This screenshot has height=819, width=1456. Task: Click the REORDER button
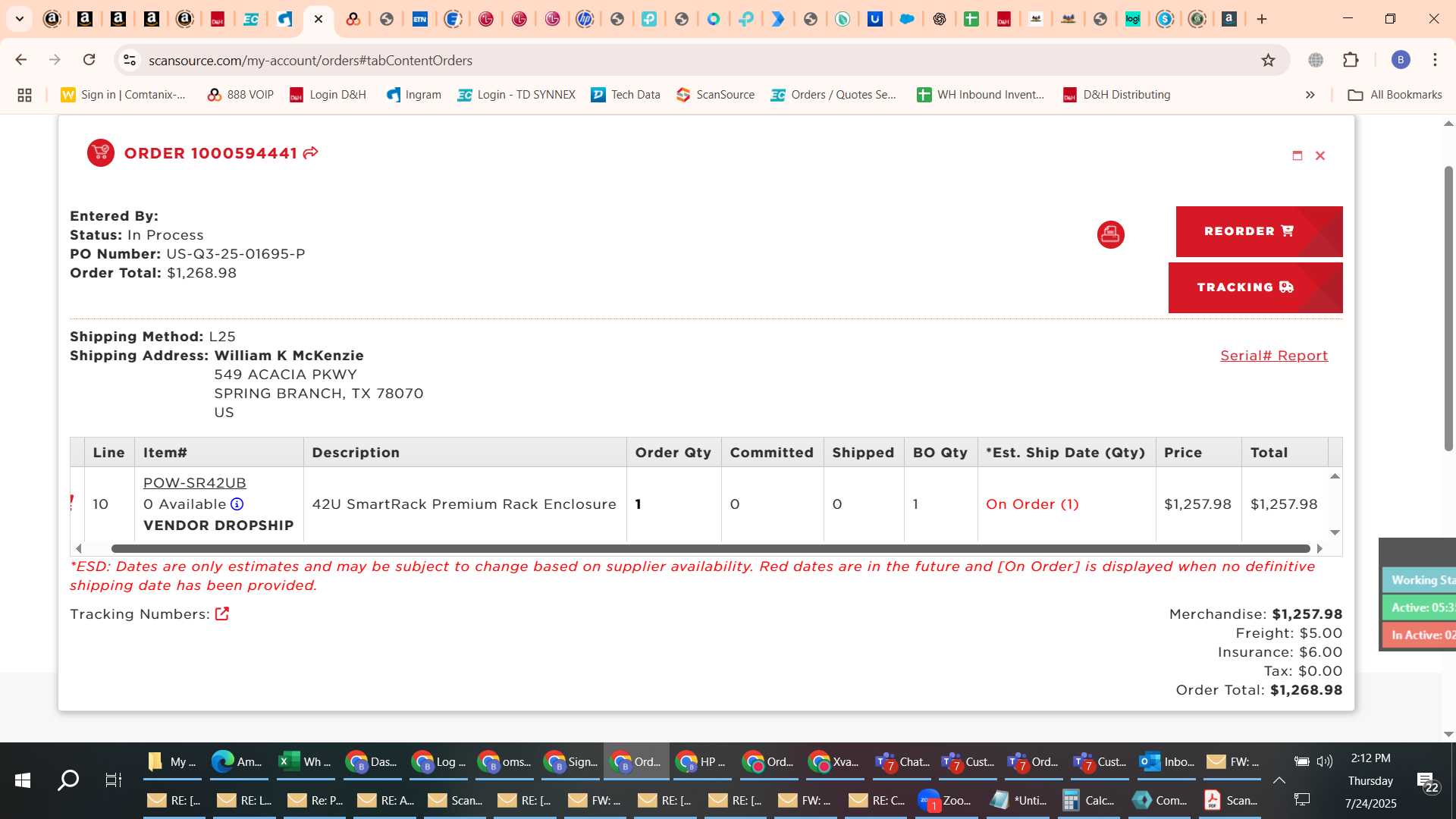pos(1259,231)
